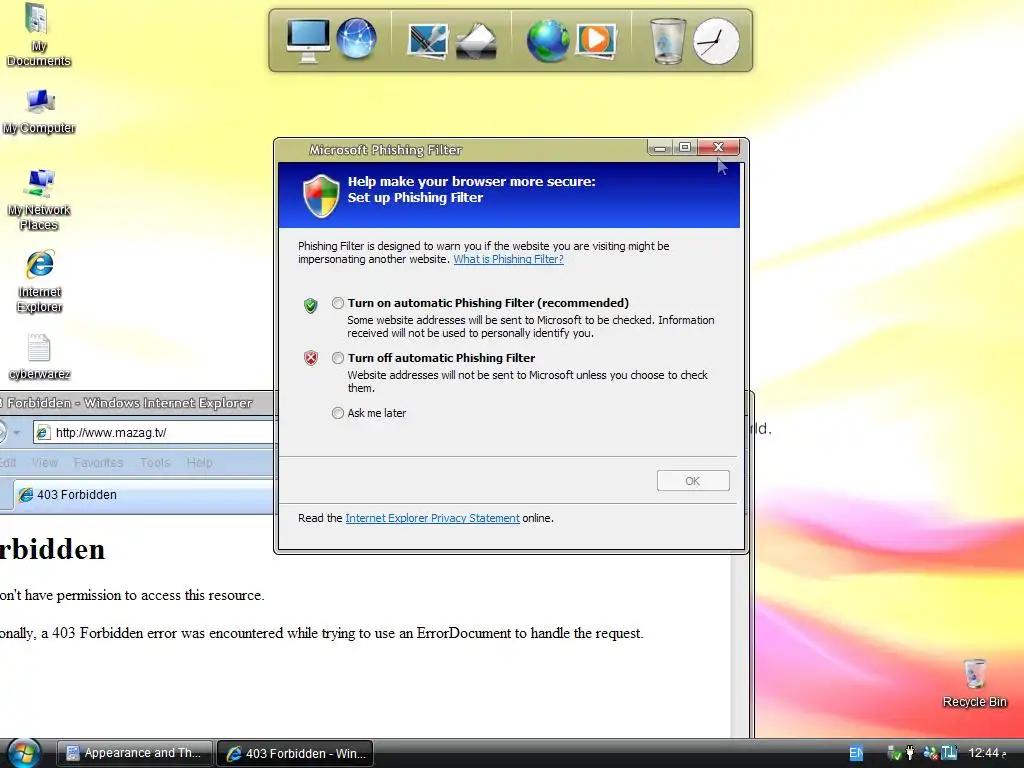Image resolution: width=1024 pixels, height=768 pixels.
Task: Open the View menu in Internet Explorer
Action: pyautogui.click(x=44, y=462)
